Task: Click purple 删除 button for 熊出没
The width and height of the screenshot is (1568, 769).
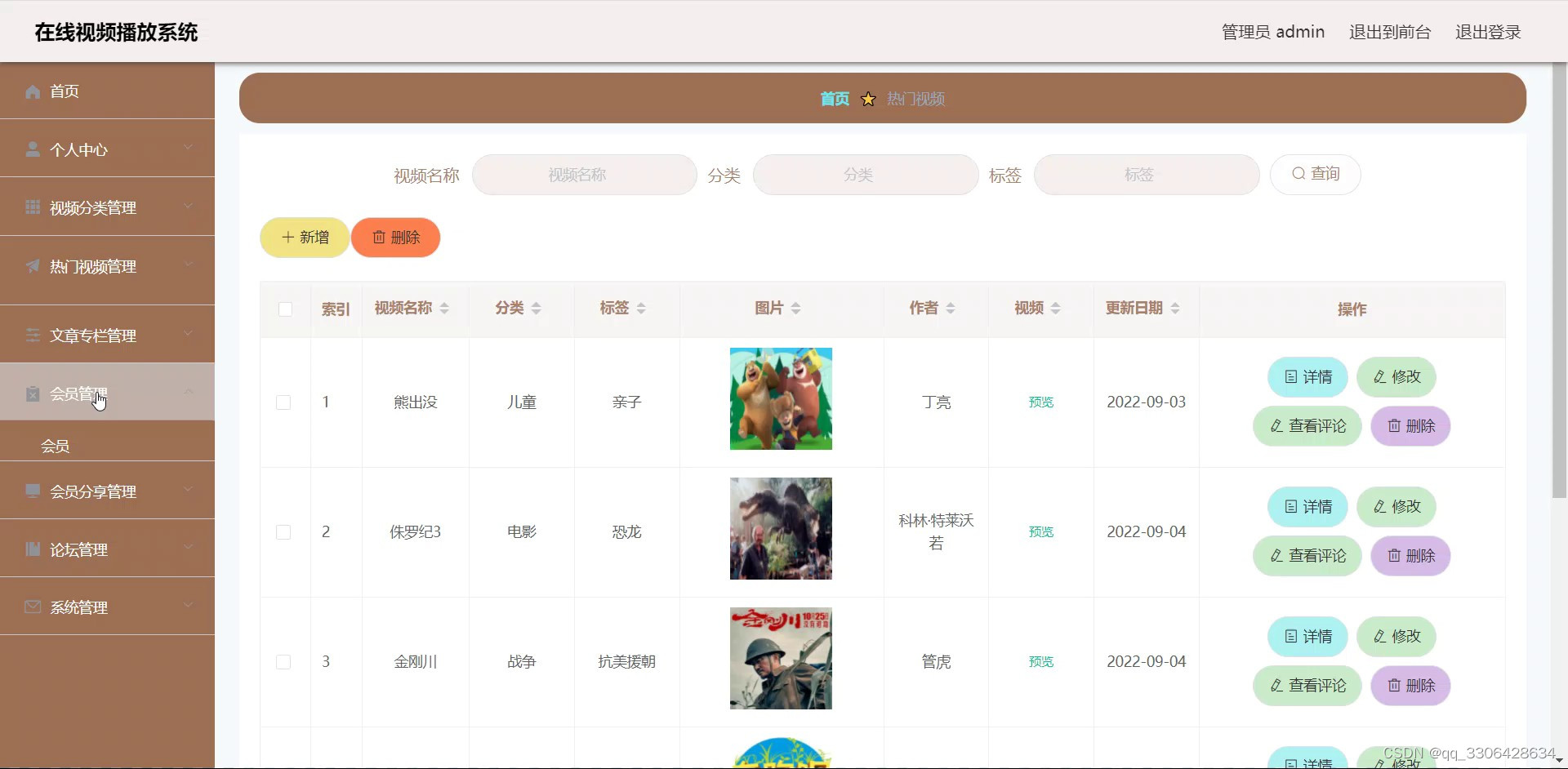Action: tap(1410, 426)
